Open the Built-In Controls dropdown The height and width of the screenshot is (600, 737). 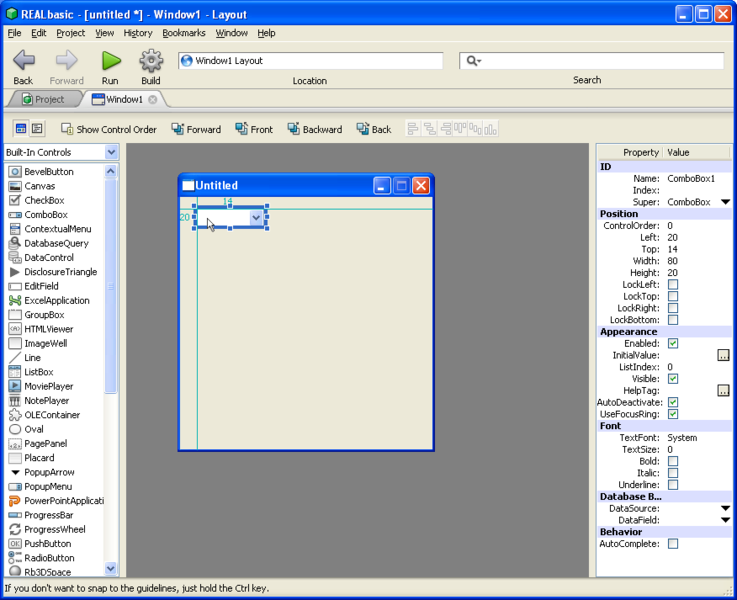(111, 152)
